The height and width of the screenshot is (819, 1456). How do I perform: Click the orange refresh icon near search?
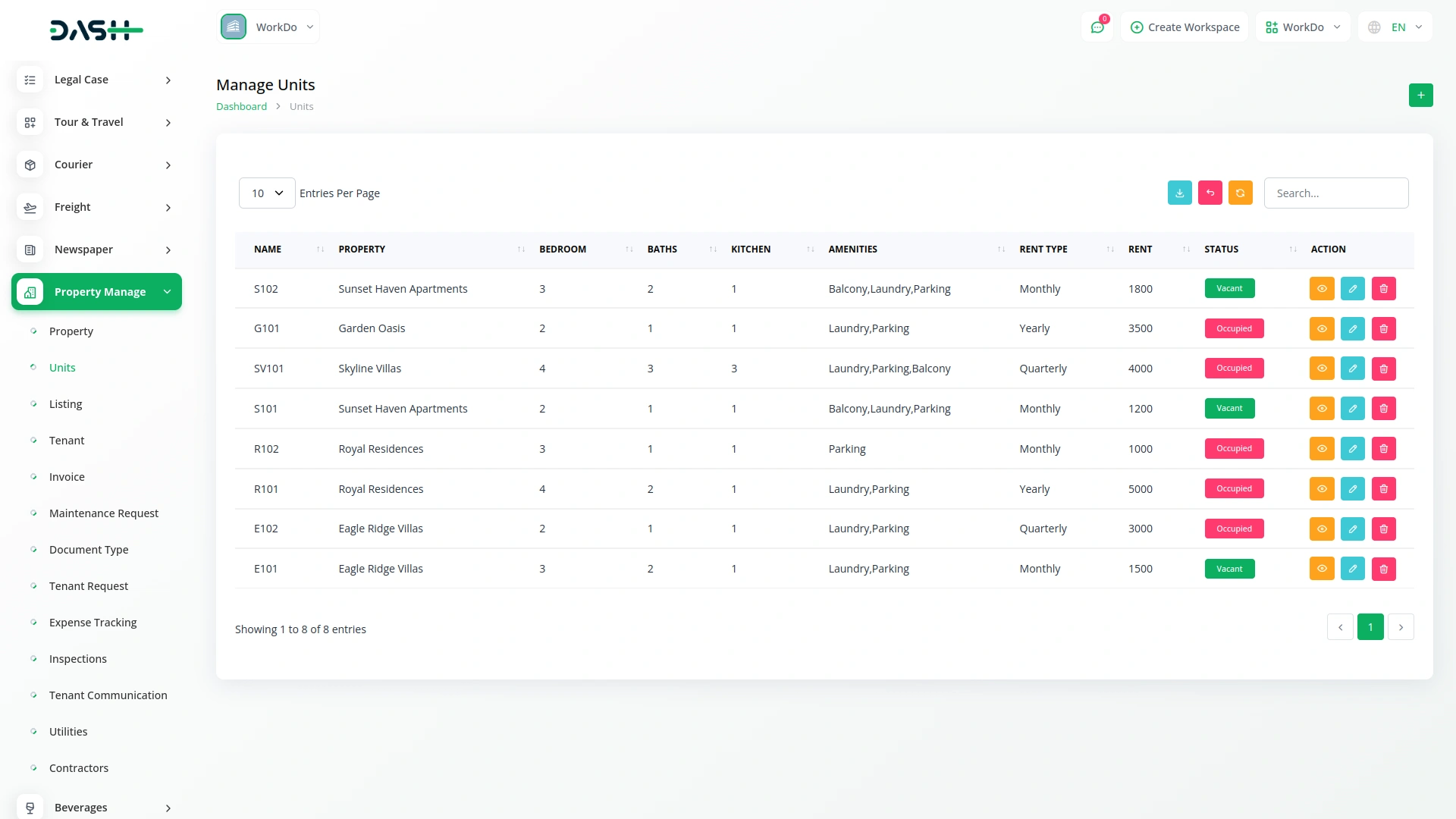pos(1240,193)
